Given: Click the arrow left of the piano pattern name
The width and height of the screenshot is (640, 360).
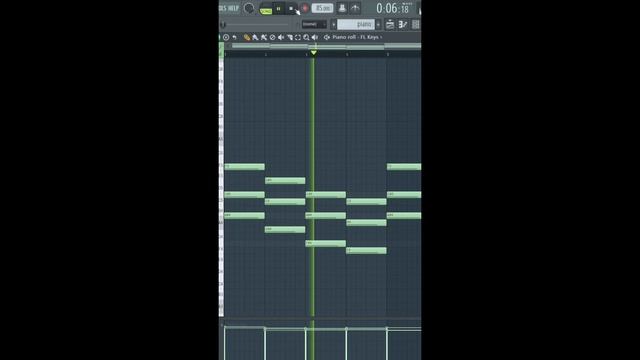Looking at the screenshot, I should click(333, 24).
